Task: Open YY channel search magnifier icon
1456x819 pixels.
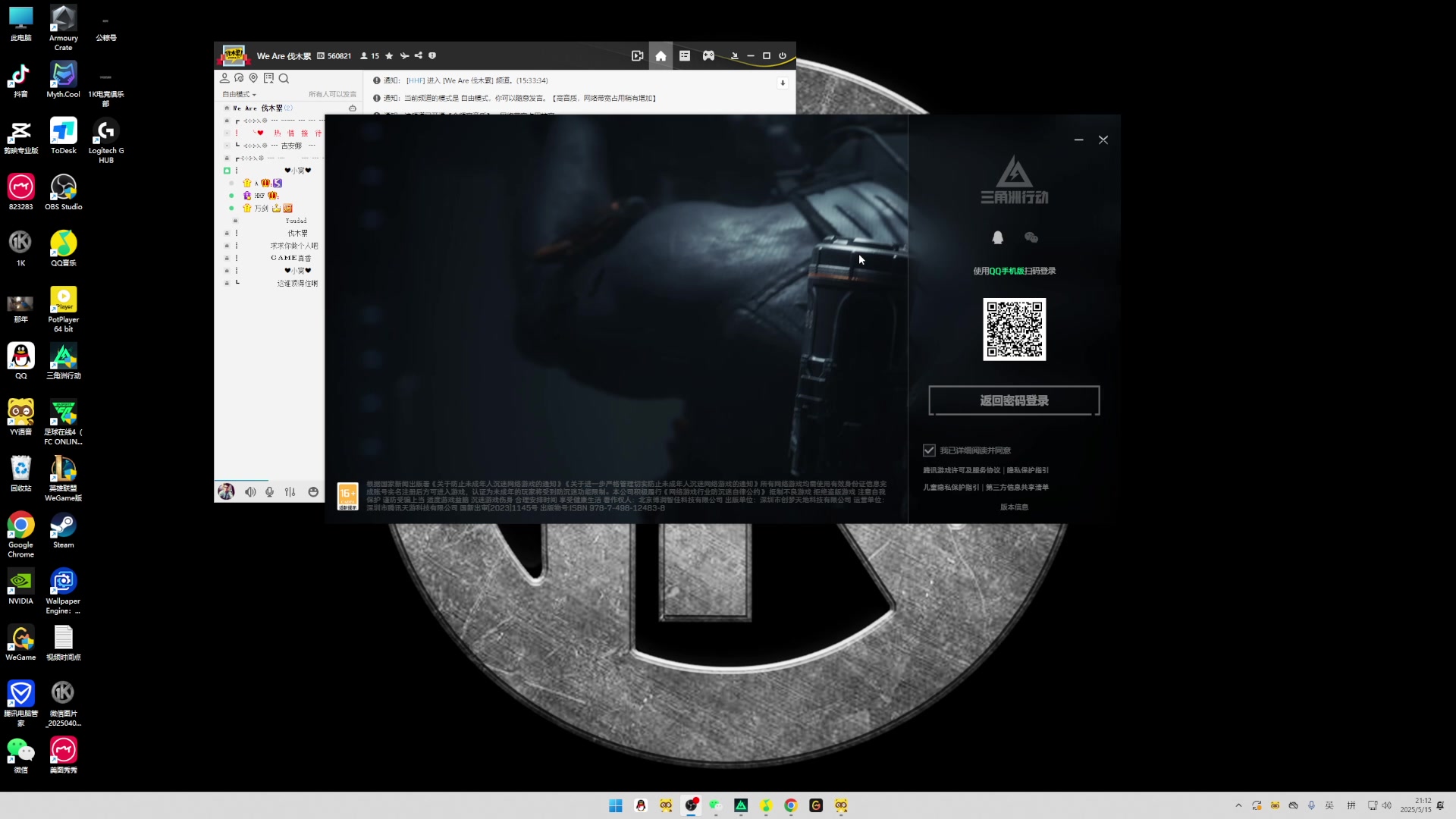Action: pyautogui.click(x=284, y=78)
